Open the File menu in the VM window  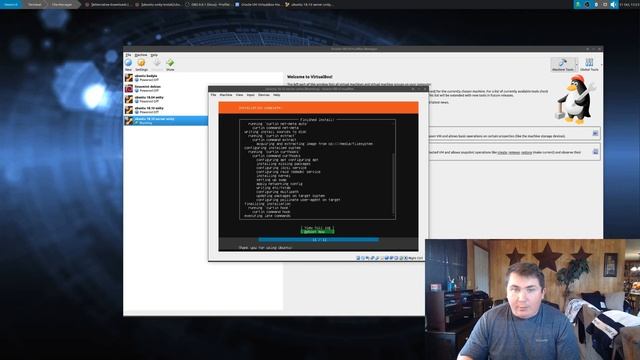213,95
